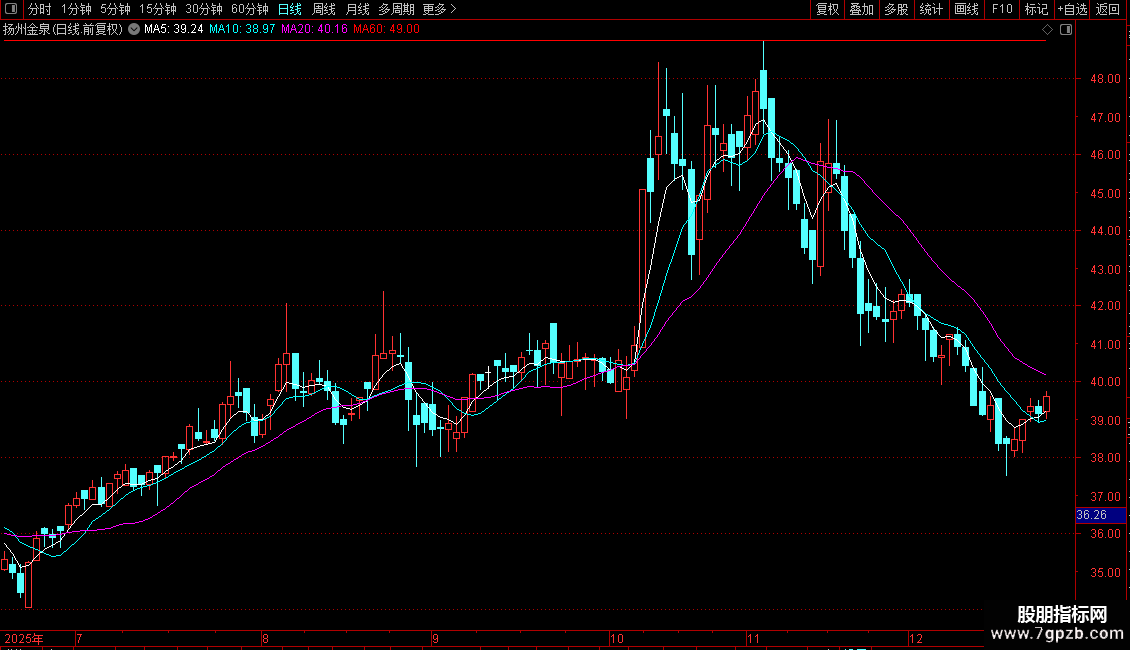
Task: Click the 36.26 price marker on axis
Action: [1100, 515]
